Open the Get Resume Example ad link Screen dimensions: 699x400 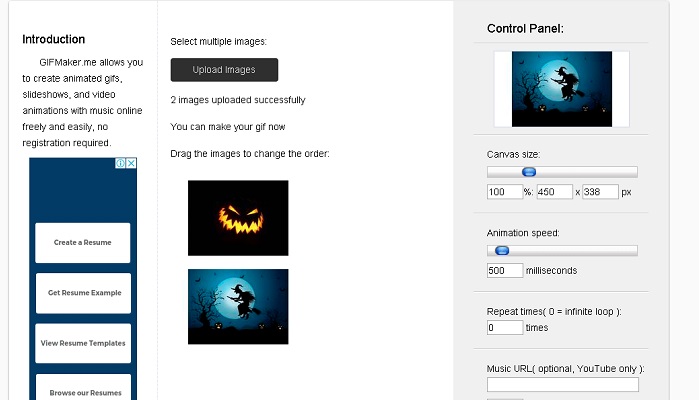[x=83, y=293]
